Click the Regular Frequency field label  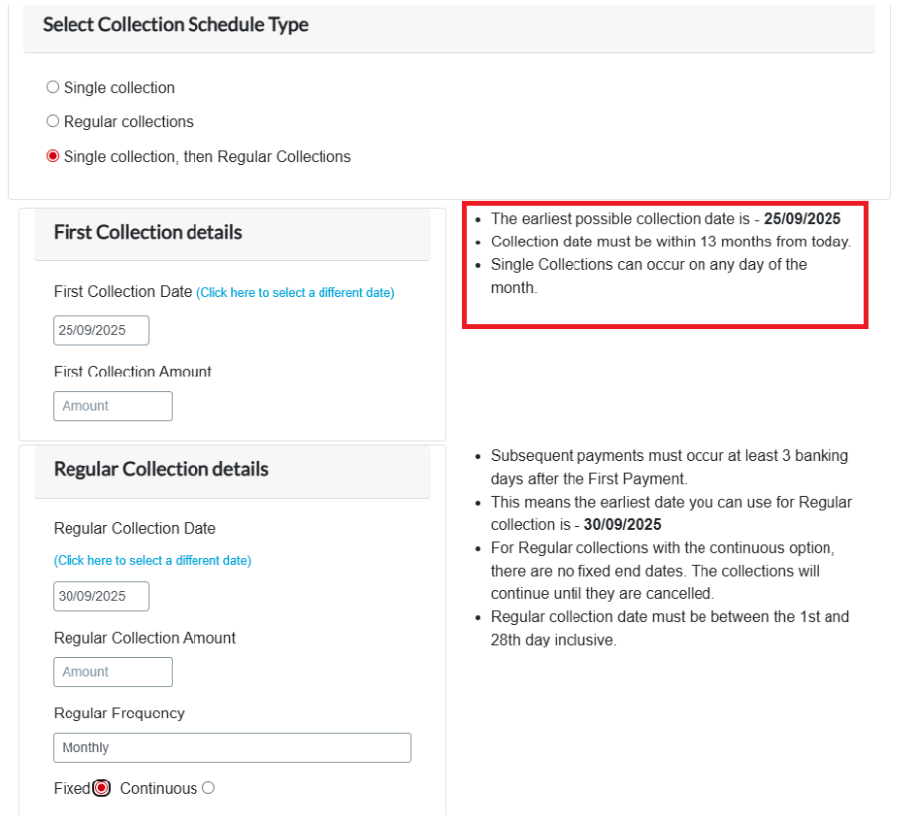(x=119, y=713)
